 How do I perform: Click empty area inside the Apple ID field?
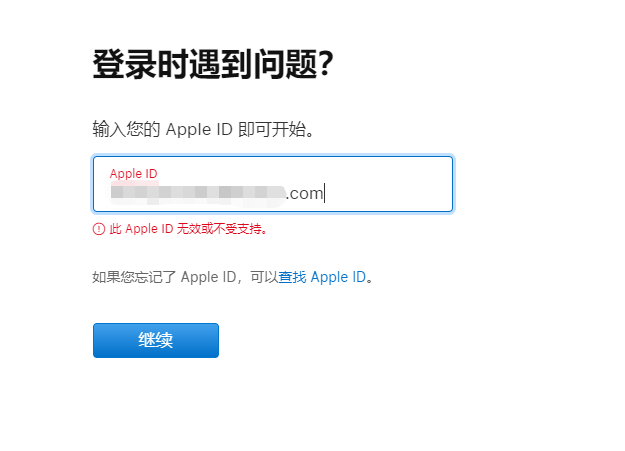(389, 184)
